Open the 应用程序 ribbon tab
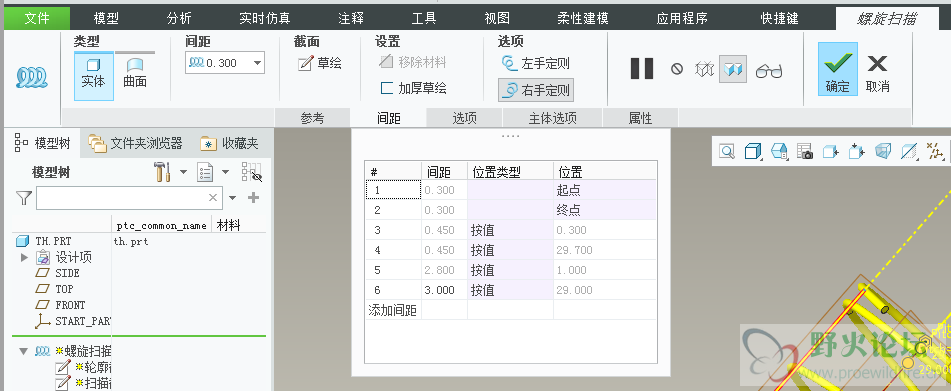Screen dimensions: 951x391 click(x=682, y=18)
